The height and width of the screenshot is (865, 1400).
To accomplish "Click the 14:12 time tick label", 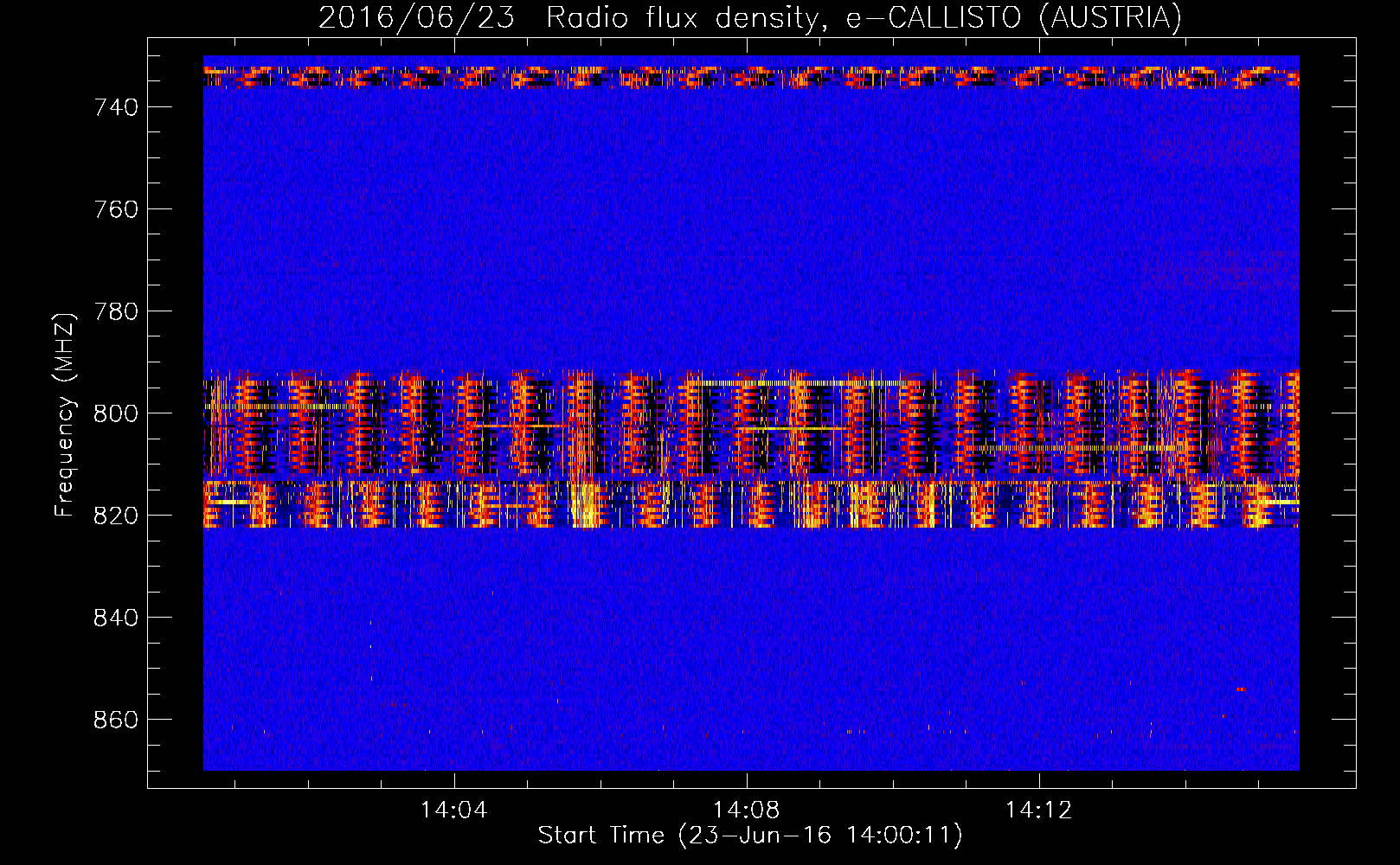I will [x=1038, y=811].
